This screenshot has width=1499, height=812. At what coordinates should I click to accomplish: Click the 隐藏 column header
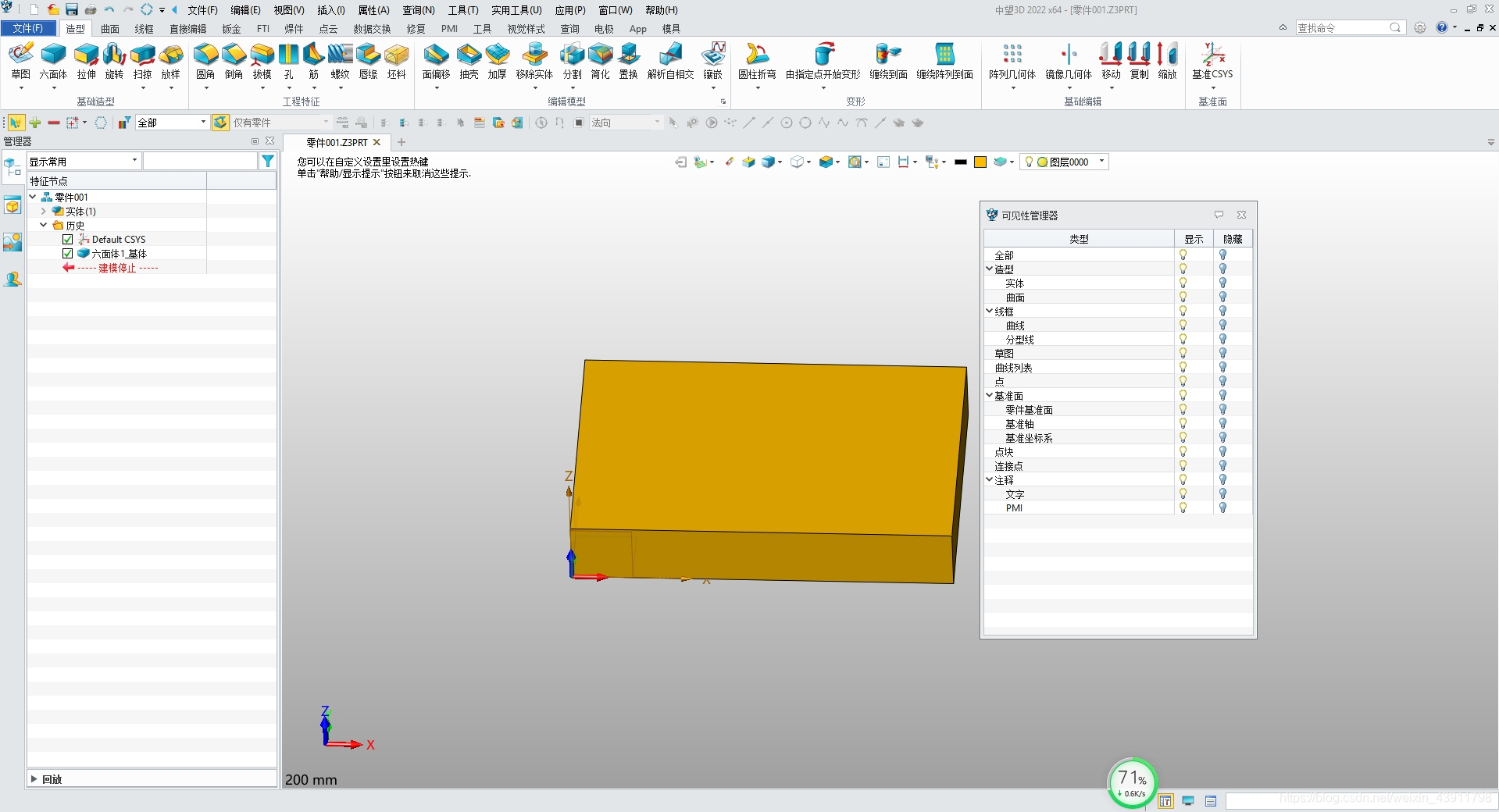pos(1233,239)
